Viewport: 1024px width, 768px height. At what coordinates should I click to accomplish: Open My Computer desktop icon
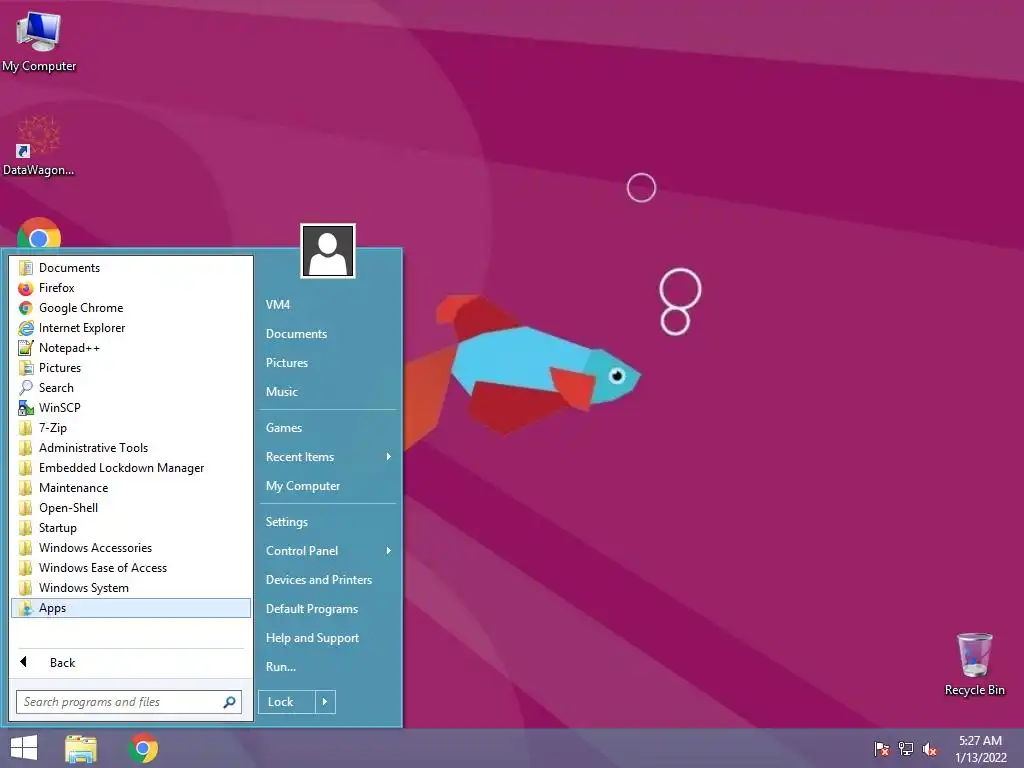click(x=39, y=41)
